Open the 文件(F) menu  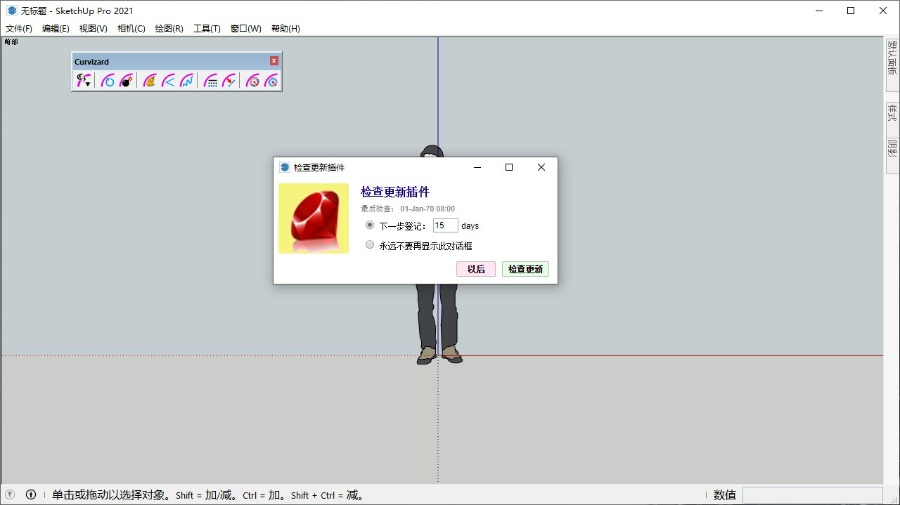(x=19, y=28)
